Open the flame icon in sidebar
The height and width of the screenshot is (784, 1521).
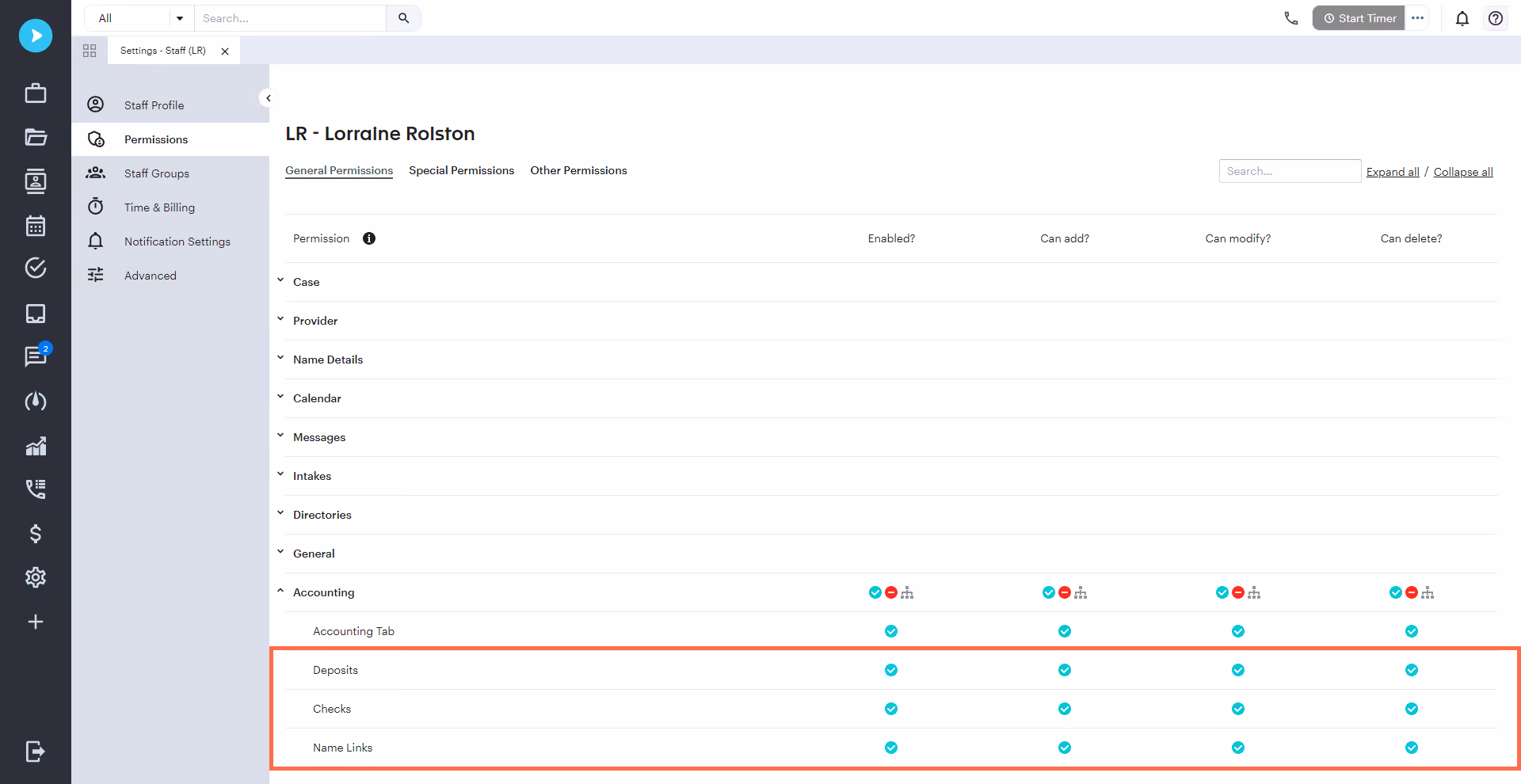coord(36,402)
